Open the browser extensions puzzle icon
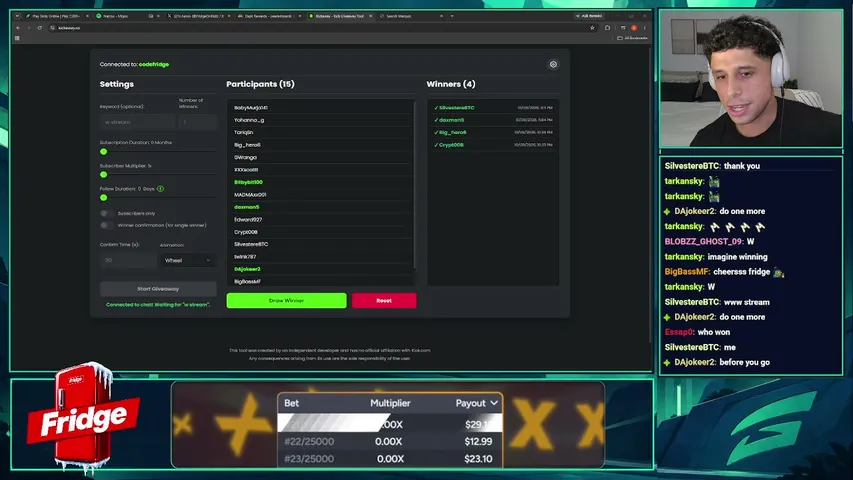 608,28
